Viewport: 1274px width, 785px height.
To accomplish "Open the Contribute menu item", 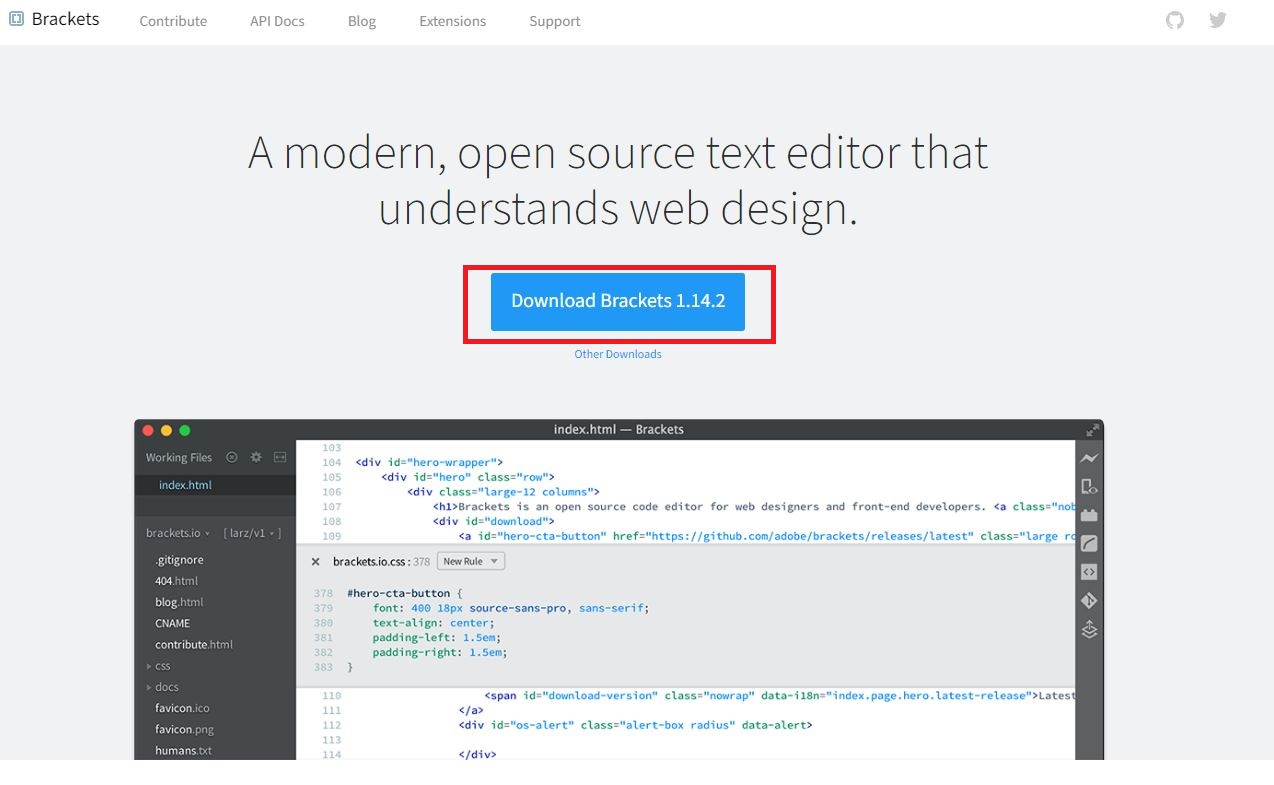I will click(173, 21).
